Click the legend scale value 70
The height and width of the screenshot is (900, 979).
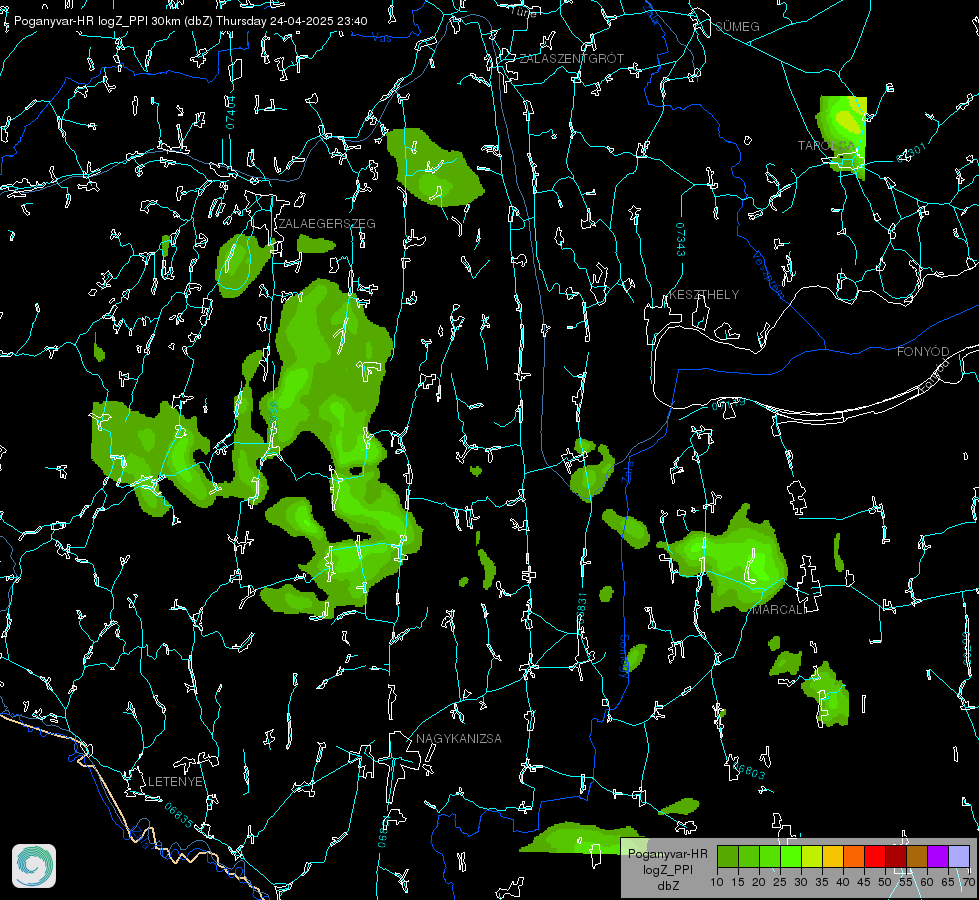[x=969, y=883]
